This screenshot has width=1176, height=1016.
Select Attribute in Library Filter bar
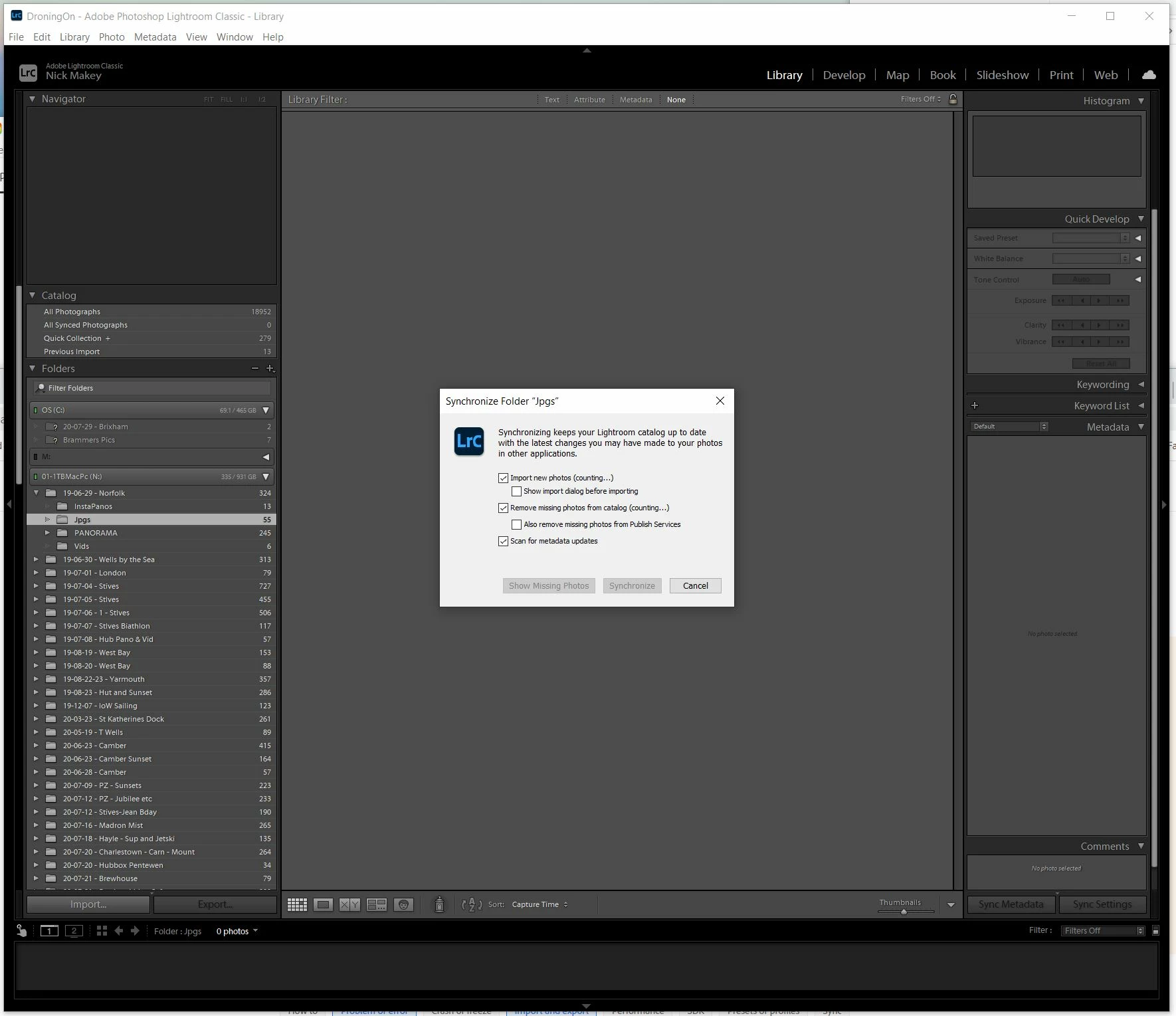coord(589,100)
